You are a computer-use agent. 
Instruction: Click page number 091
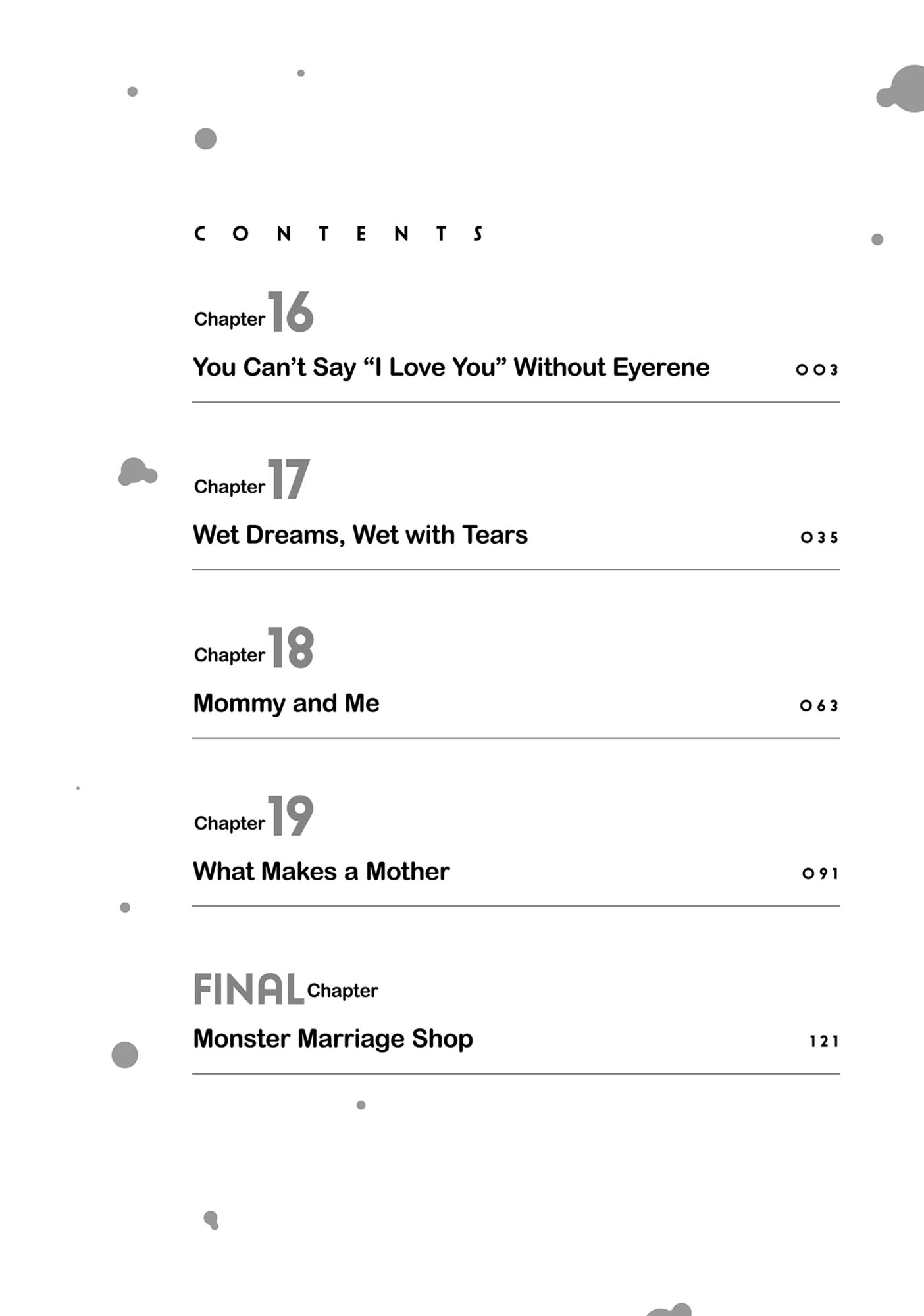pyautogui.click(x=820, y=874)
